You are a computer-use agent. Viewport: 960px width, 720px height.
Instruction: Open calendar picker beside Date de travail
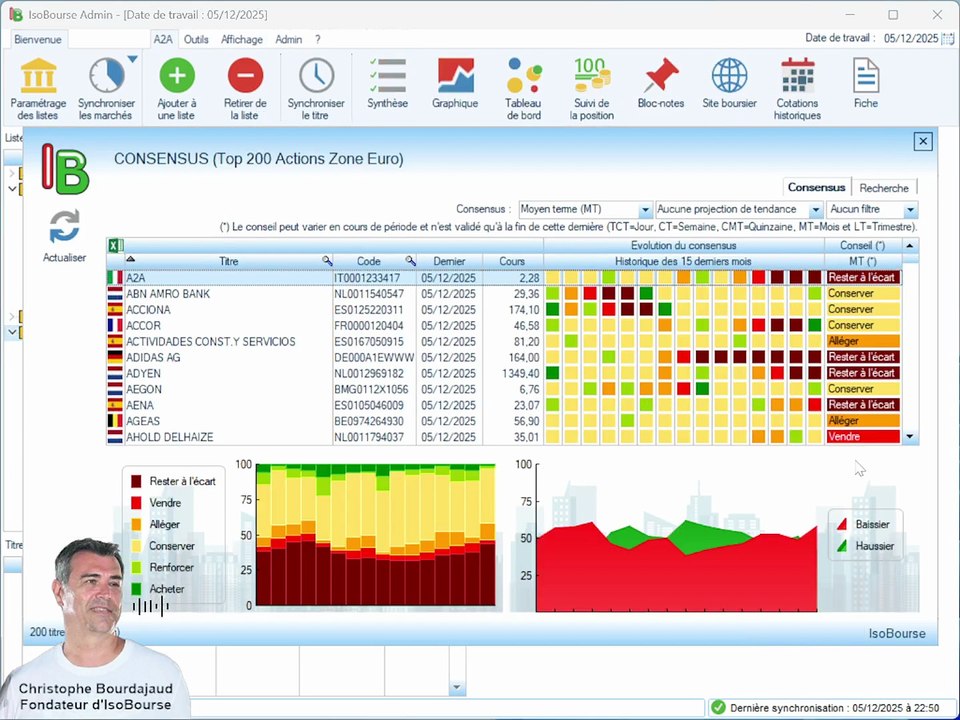948,39
